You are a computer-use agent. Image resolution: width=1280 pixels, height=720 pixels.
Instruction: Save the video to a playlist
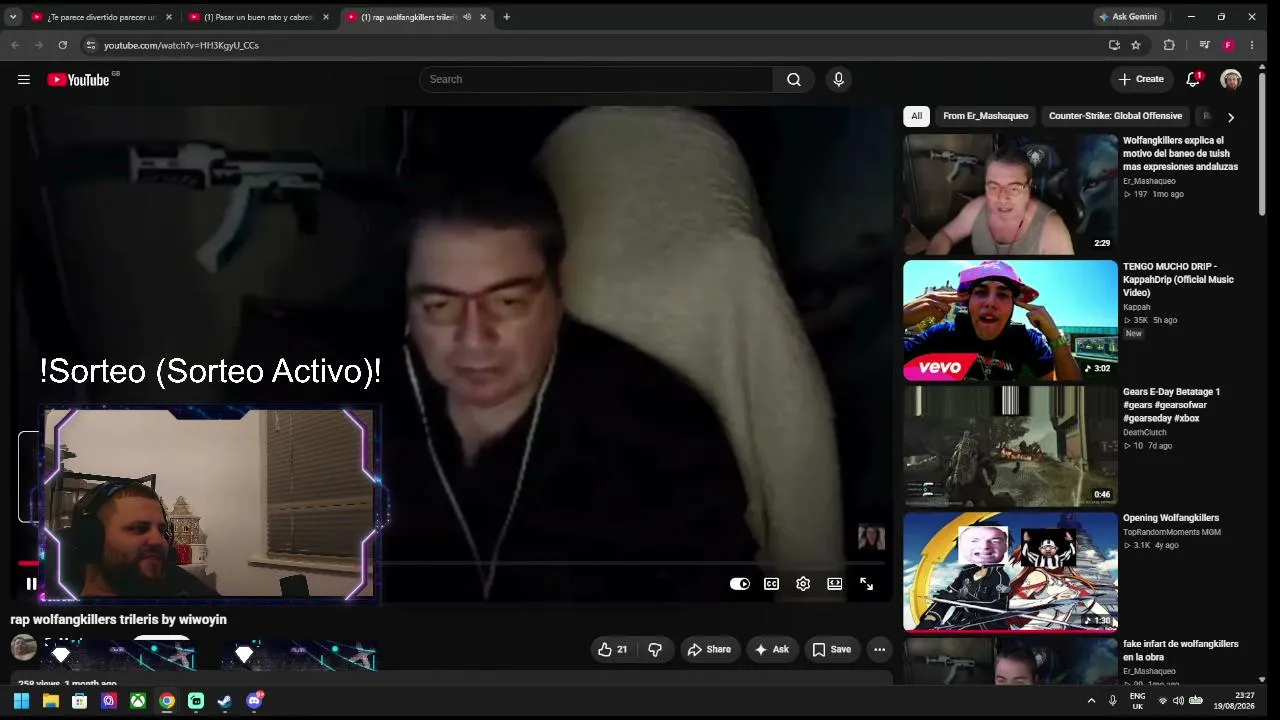(x=832, y=650)
